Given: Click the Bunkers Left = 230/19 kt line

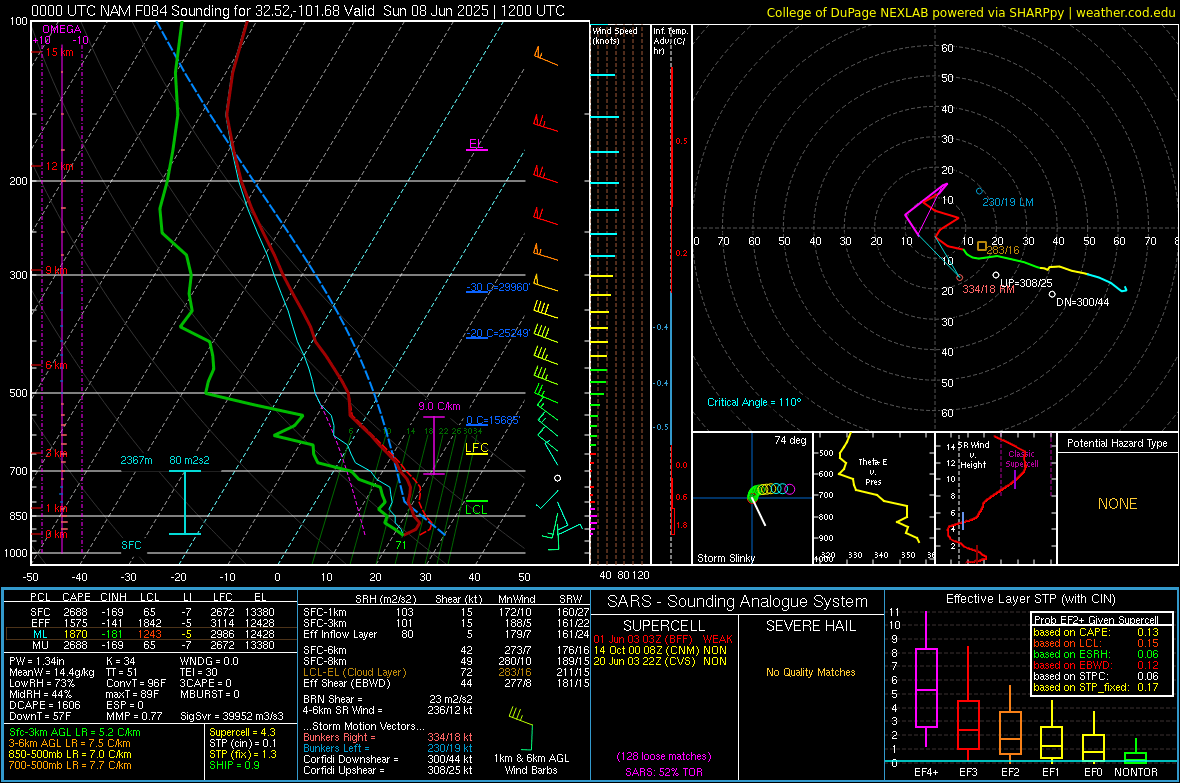Looking at the screenshot, I should (x=388, y=748).
